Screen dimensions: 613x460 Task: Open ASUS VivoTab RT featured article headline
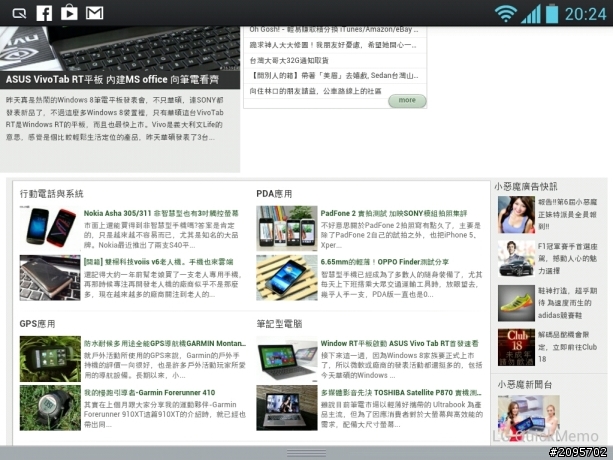click(113, 79)
